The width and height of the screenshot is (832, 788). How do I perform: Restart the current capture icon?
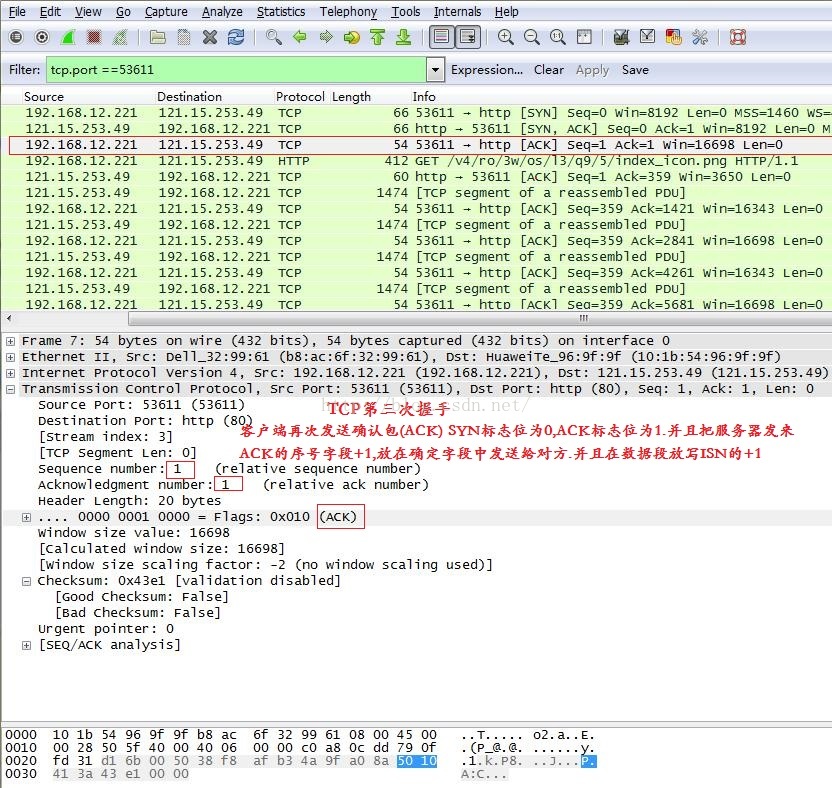[x=120, y=37]
